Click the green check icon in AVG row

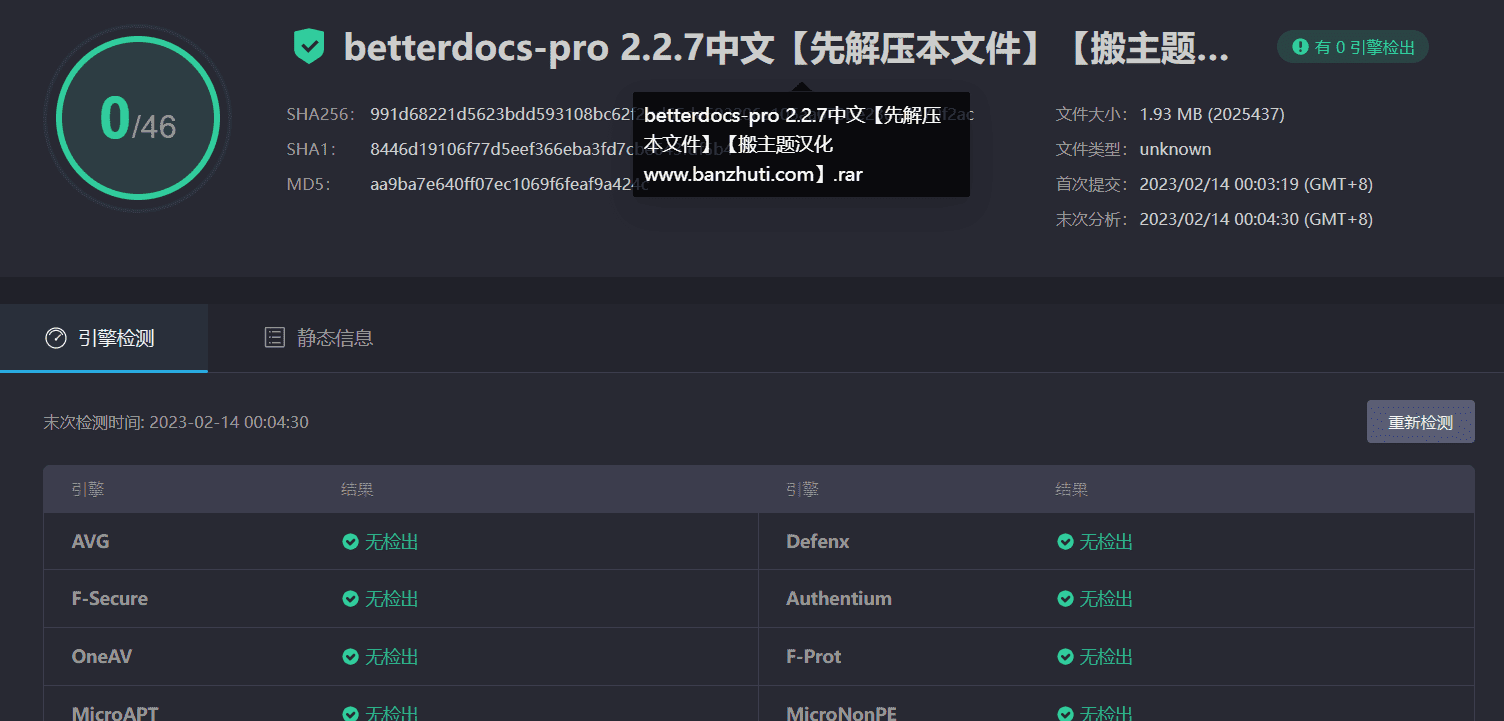pos(350,541)
